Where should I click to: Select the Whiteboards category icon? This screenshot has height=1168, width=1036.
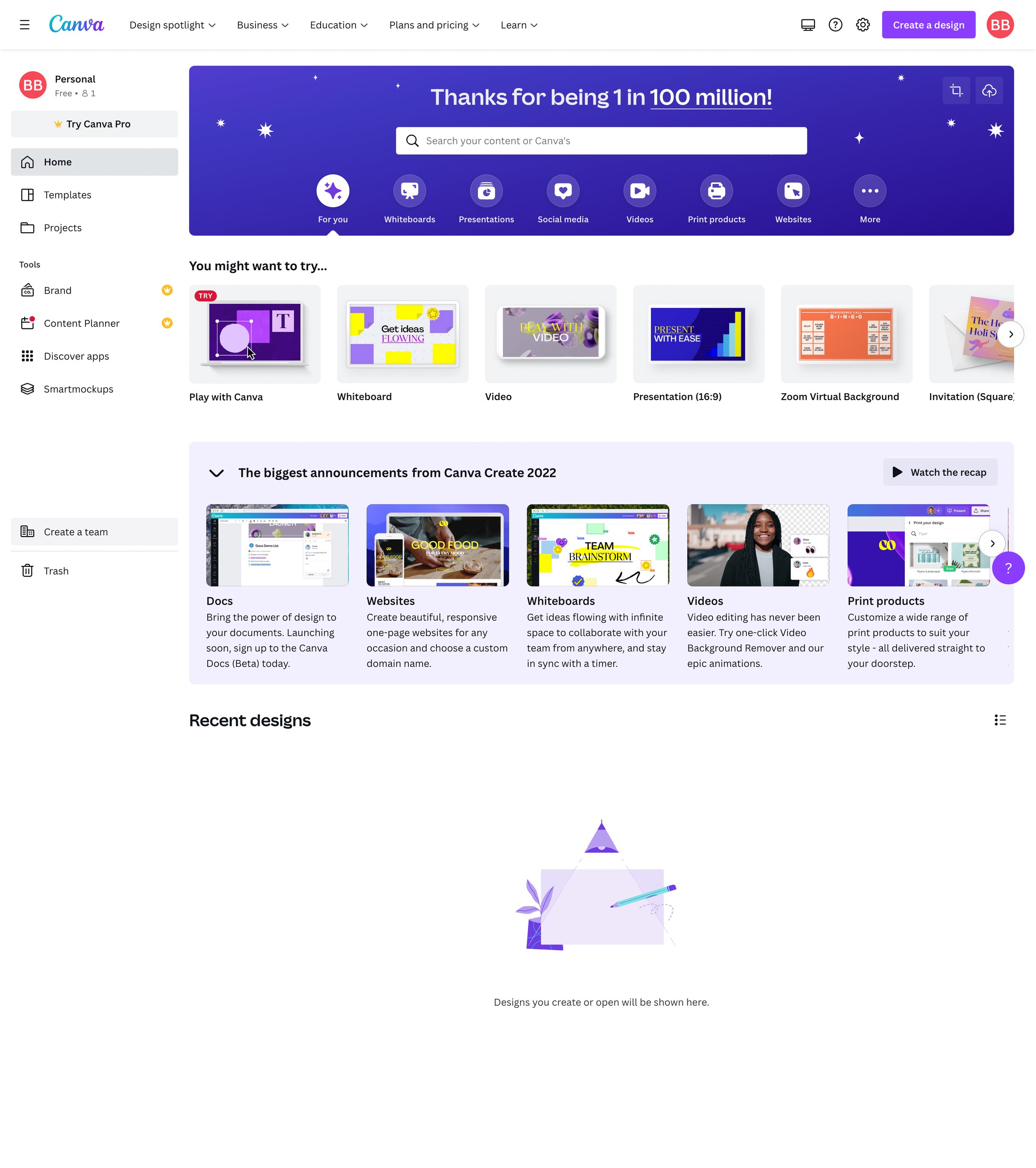click(x=410, y=191)
